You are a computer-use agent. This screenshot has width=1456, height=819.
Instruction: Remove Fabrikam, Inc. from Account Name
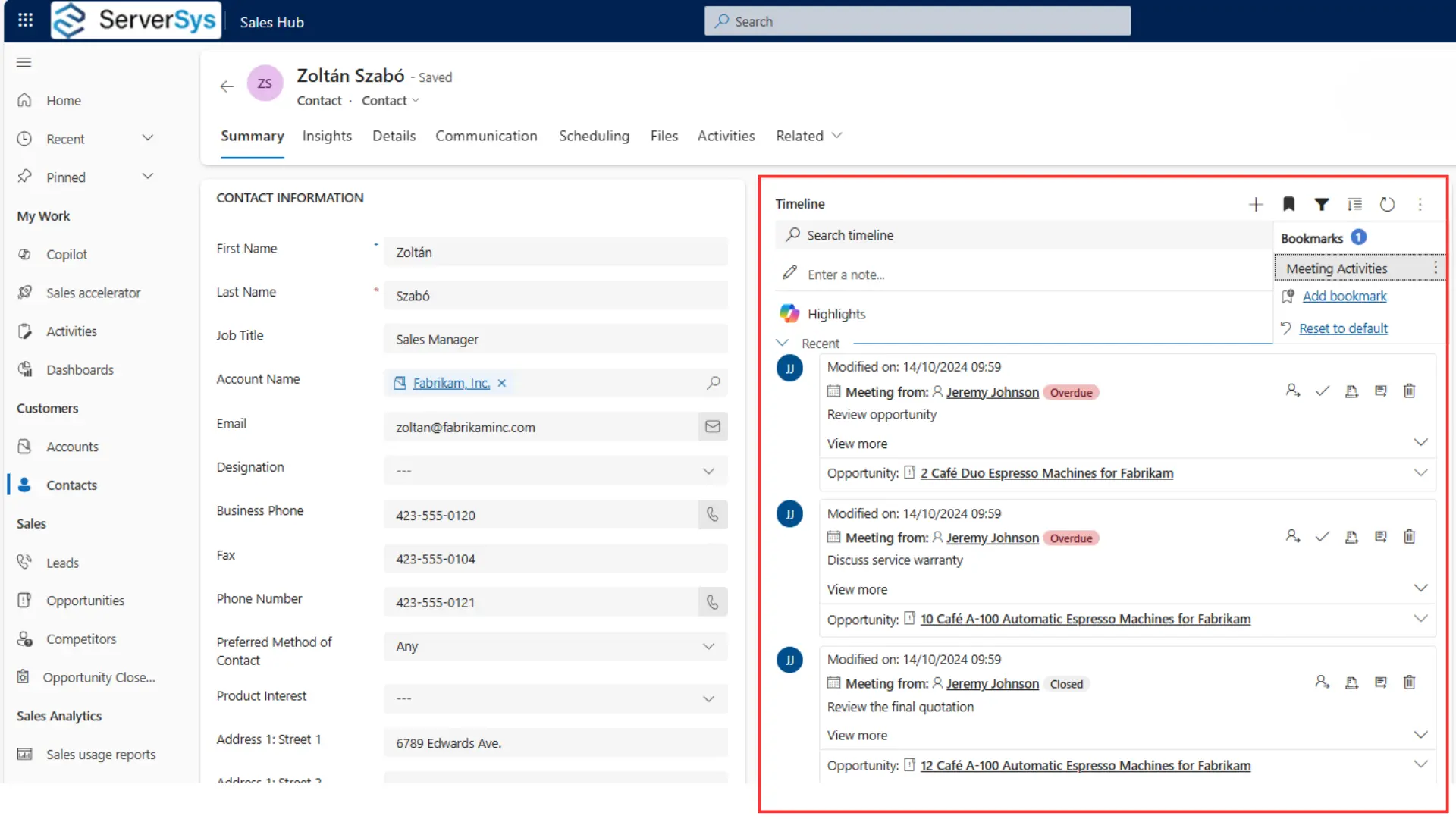(x=502, y=384)
